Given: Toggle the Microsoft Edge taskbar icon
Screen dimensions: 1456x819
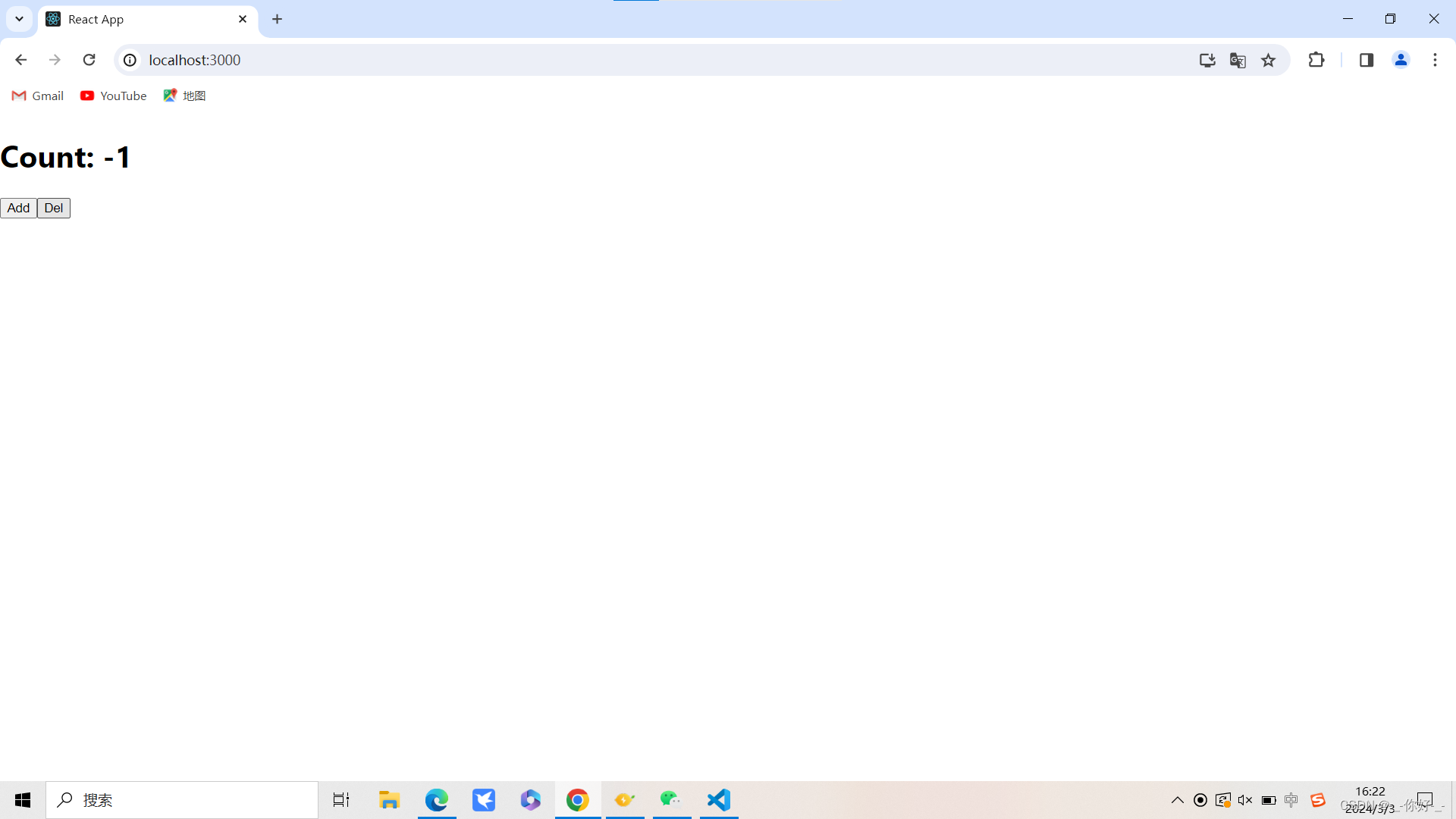Looking at the screenshot, I should point(436,799).
